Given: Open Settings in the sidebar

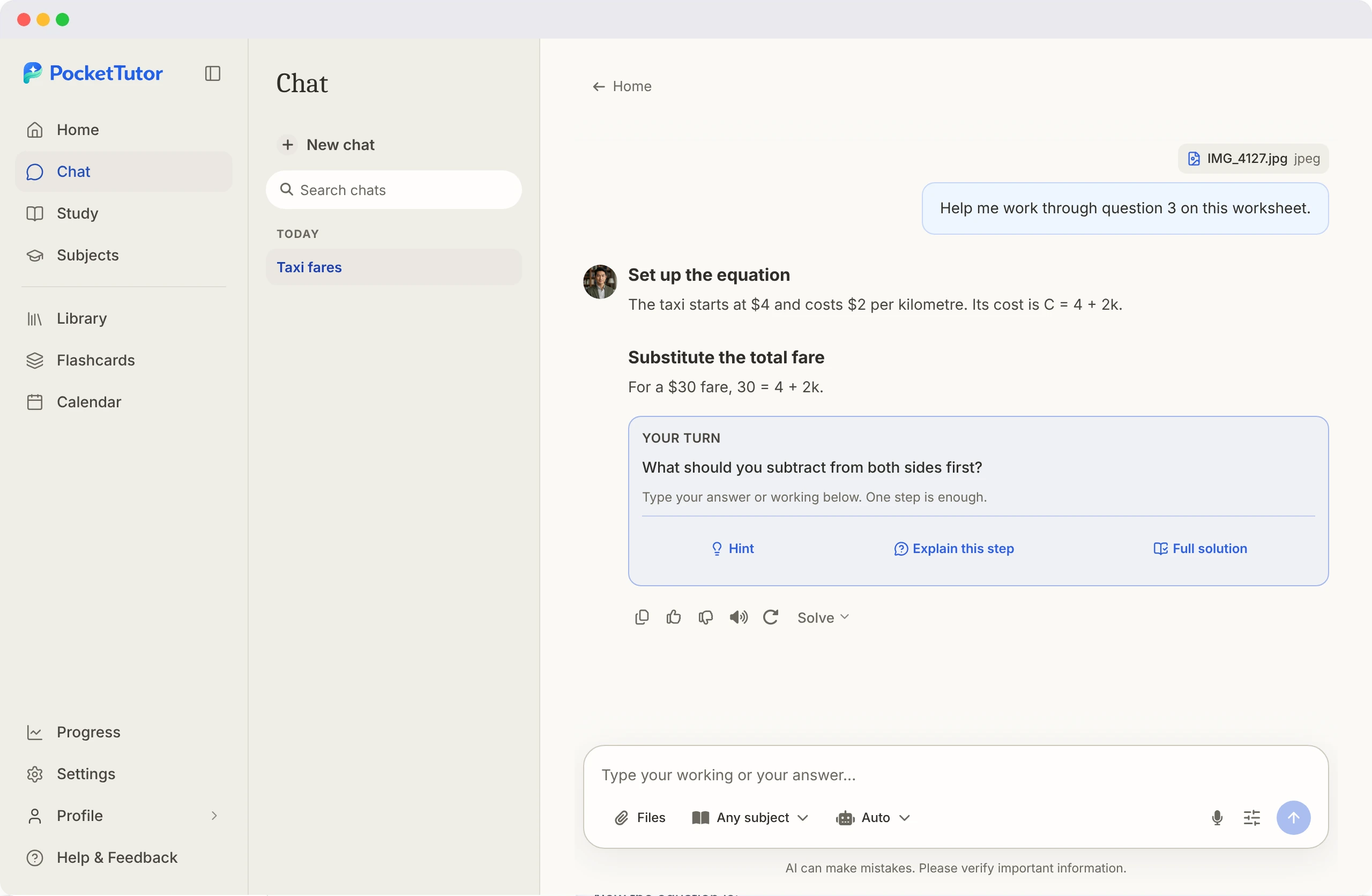Looking at the screenshot, I should 123,774.
